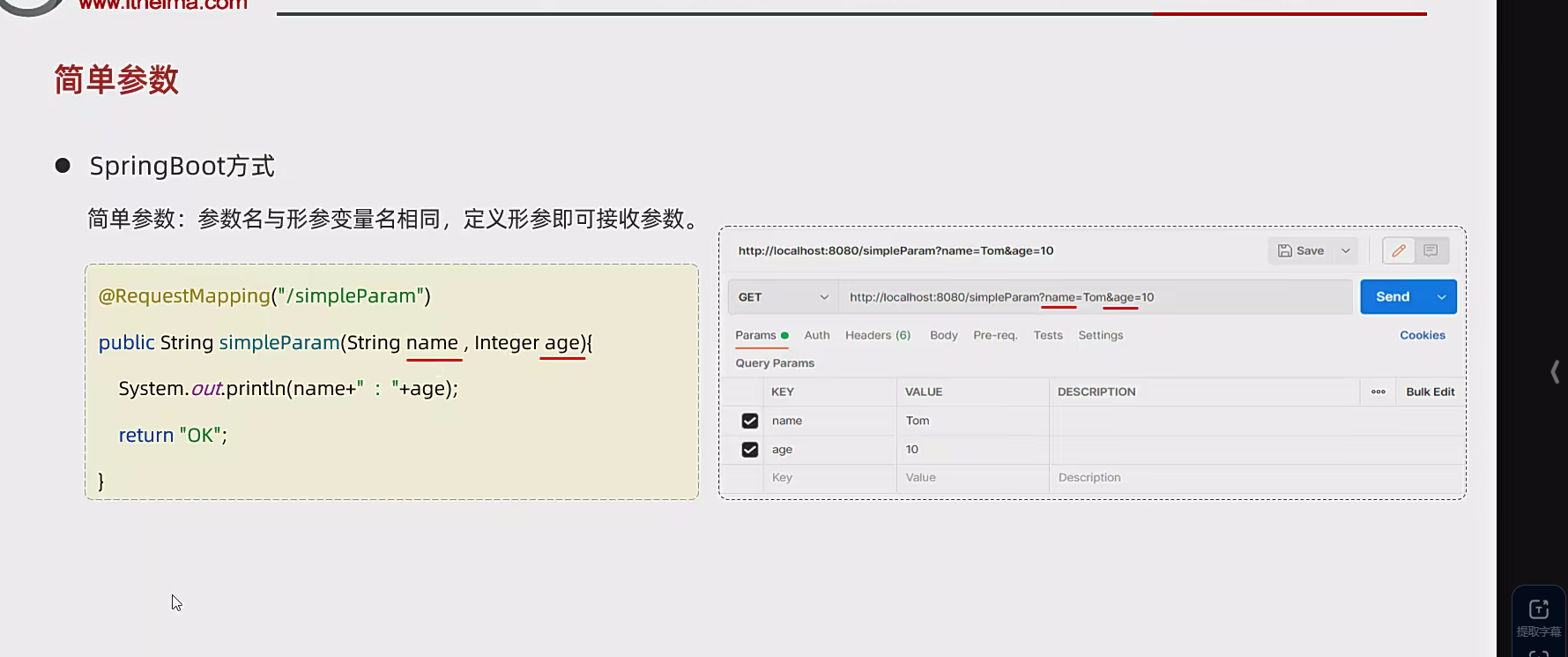Viewport: 1568px width, 657px height.
Task: Click the VALUE column header
Action: 924,392
